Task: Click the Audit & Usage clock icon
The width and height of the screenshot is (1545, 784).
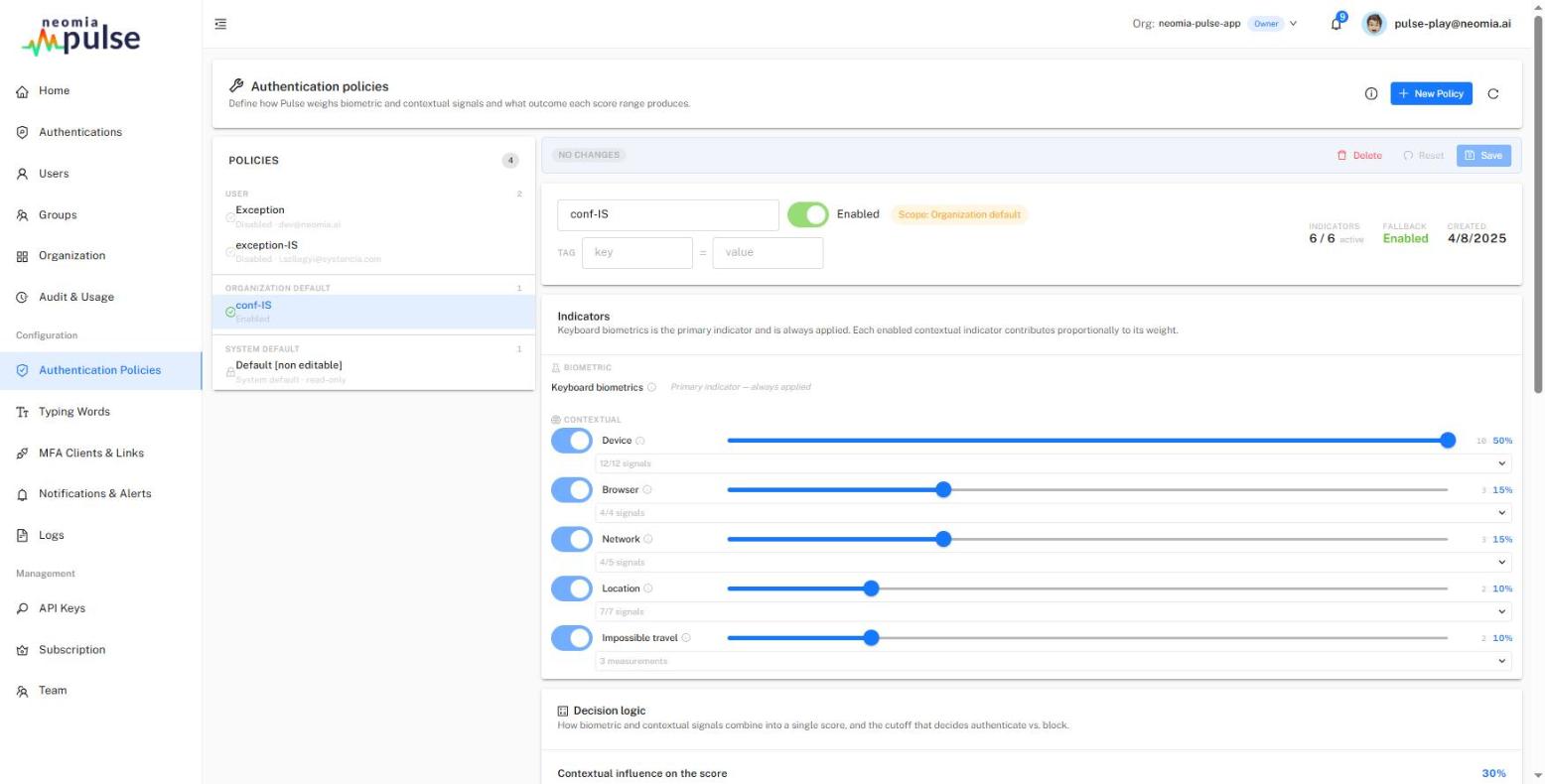Action: tap(22, 298)
